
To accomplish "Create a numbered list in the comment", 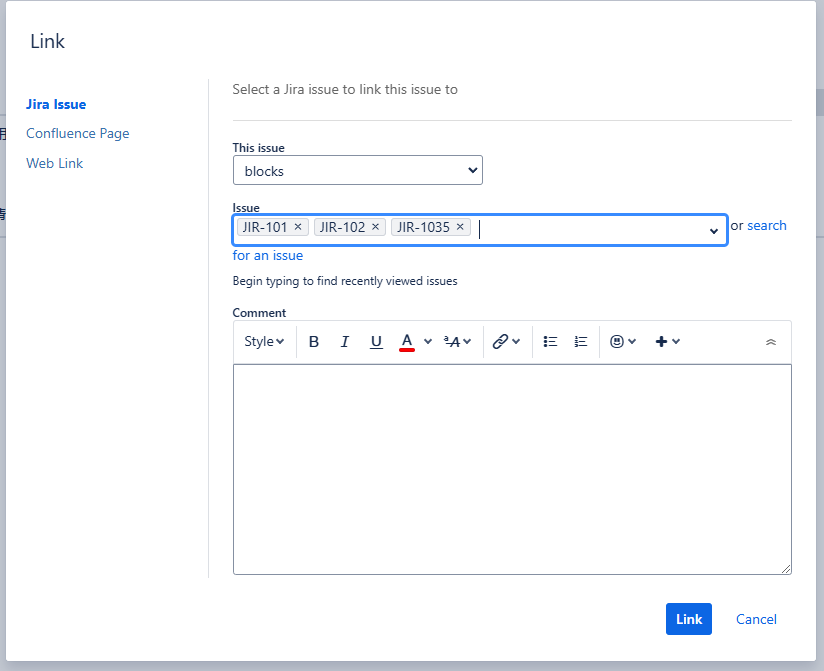I will click(x=580, y=341).
